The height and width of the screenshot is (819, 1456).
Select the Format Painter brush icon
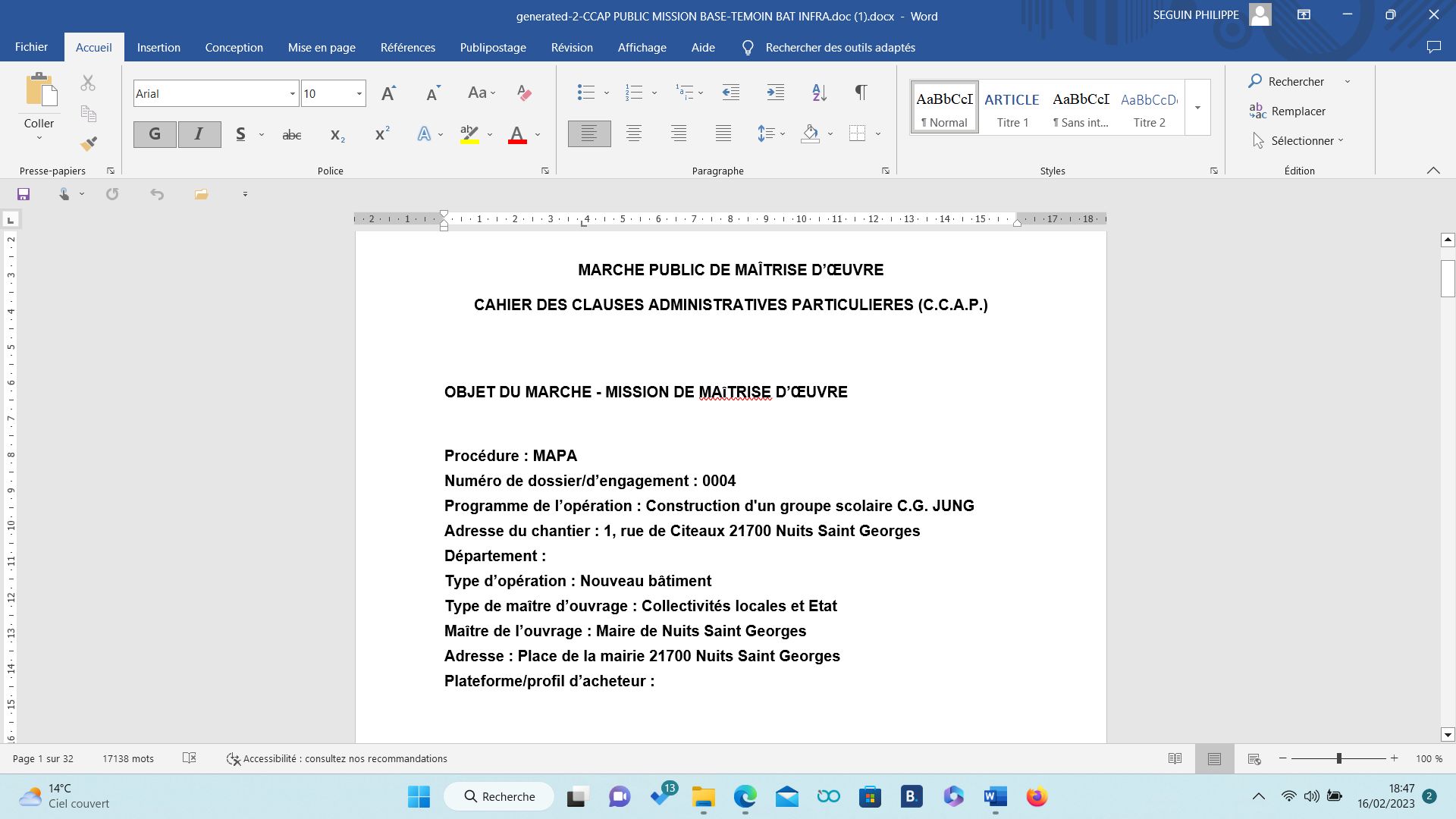coord(88,143)
